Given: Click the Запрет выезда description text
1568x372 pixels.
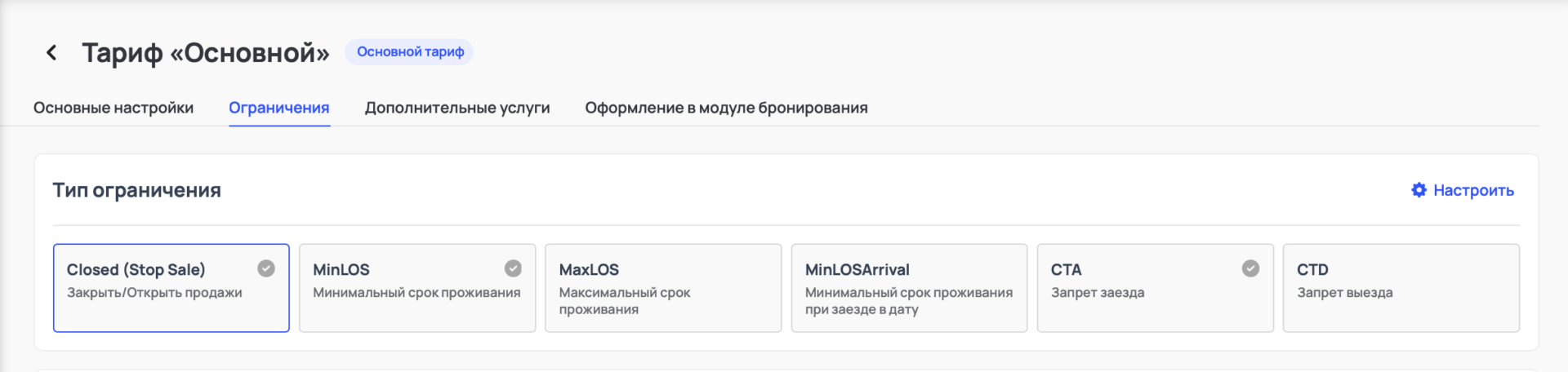Looking at the screenshot, I should 1344,293.
